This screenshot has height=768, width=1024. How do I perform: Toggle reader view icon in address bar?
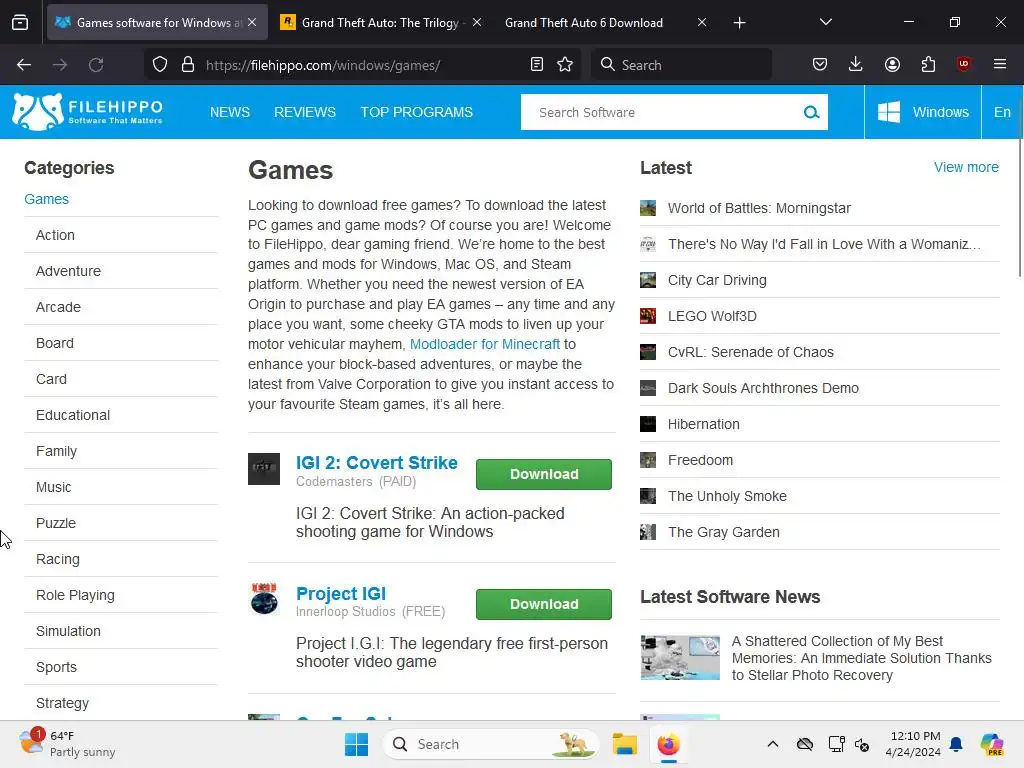click(x=537, y=65)
